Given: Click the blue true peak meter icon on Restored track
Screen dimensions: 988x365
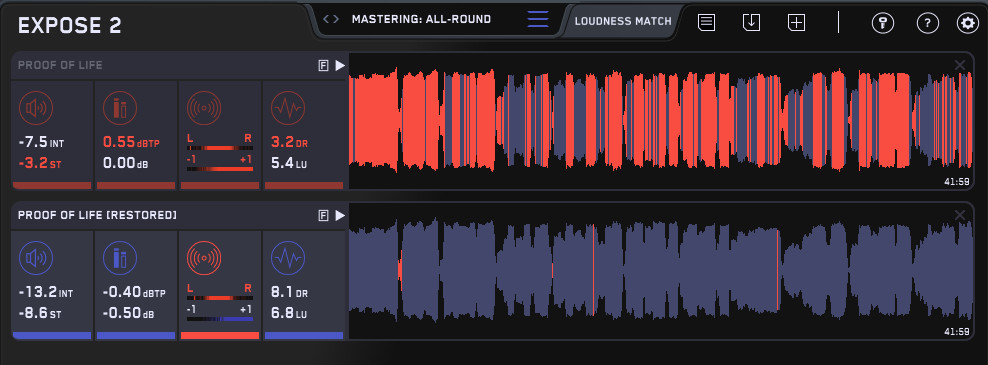Looking at the screenshot, I should 120,258.
